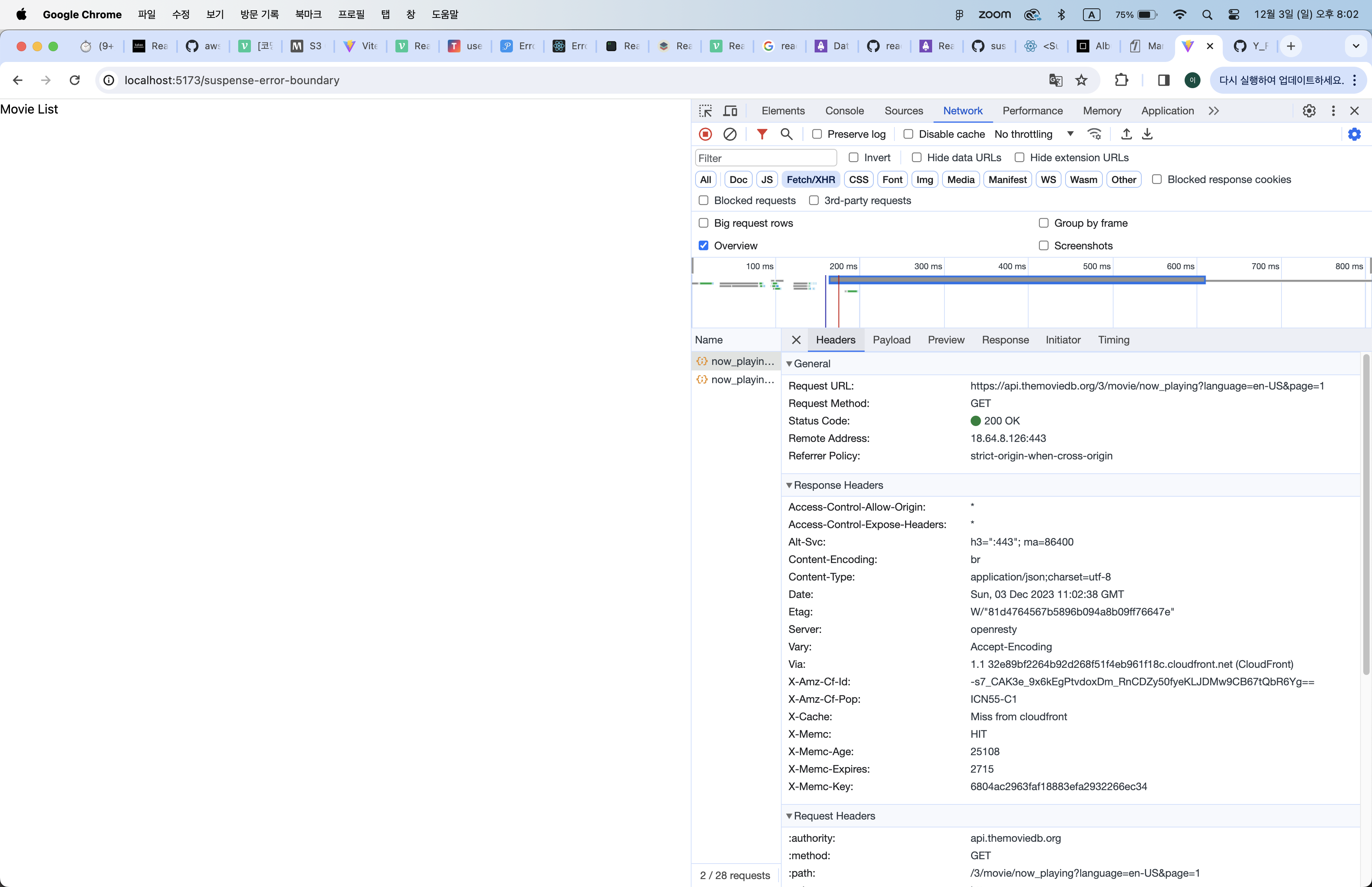Viewport: 1372px width, 887px height.
Task: Collapse the Request Headers section
Action: pyautogui.click(x=789, y=816)
